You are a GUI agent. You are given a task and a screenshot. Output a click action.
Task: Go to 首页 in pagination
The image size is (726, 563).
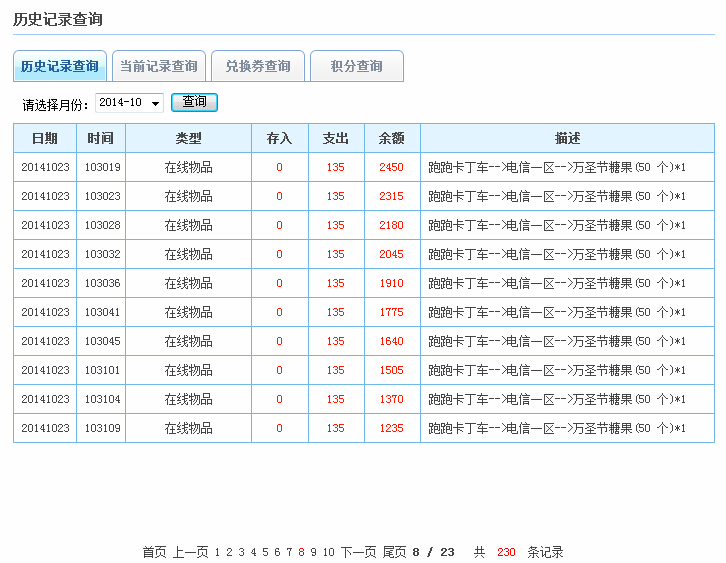point(154,552)
